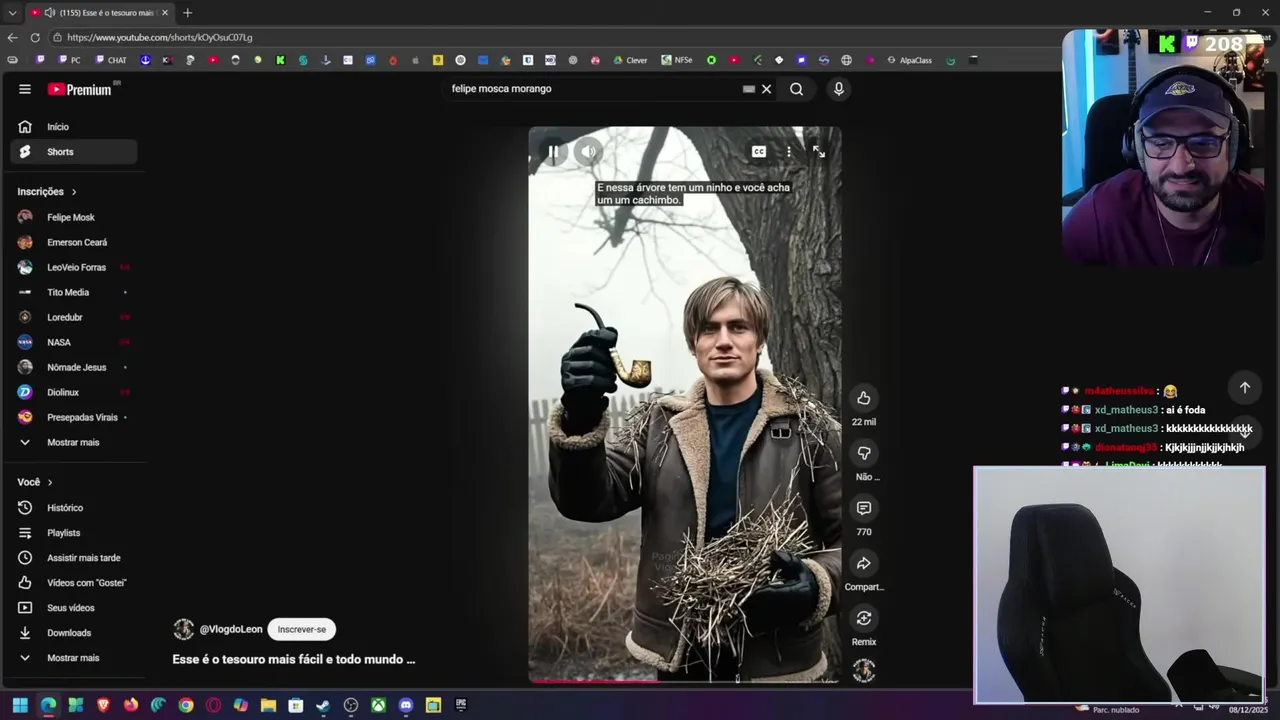This screenshot has height=720, width=1280.
Task: Click the browser back arrow
Action: [x=12, y=37]
